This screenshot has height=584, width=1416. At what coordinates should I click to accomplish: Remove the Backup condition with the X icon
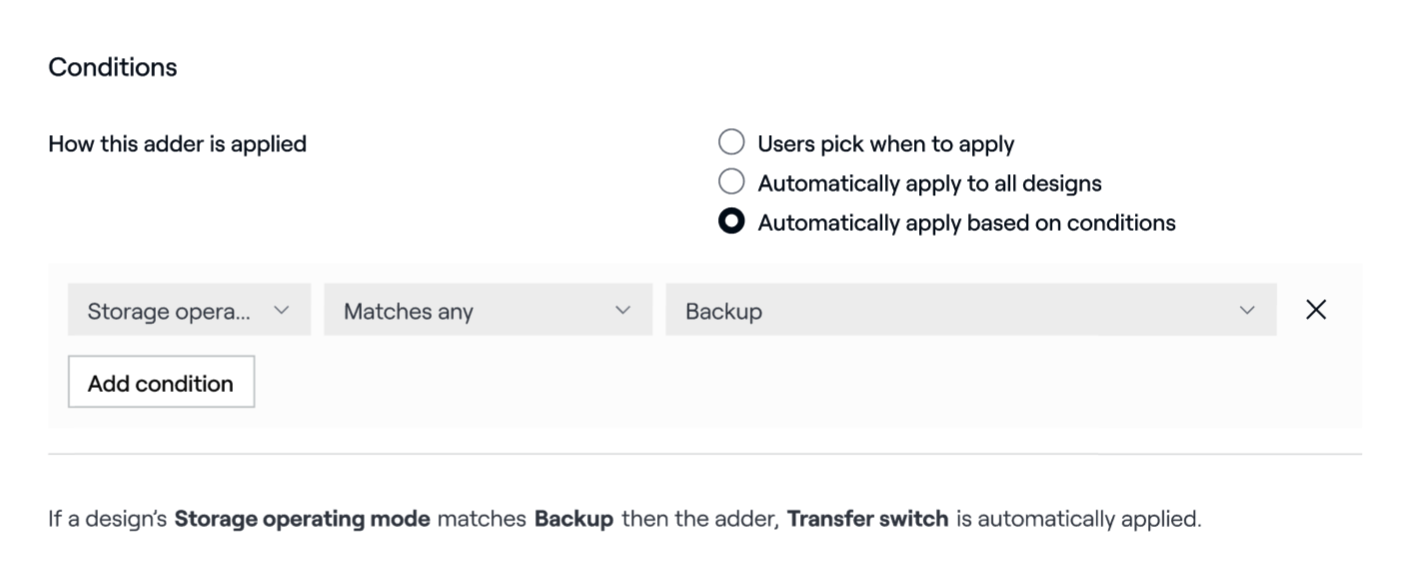pyautogui.click(x=1316, y=310)
